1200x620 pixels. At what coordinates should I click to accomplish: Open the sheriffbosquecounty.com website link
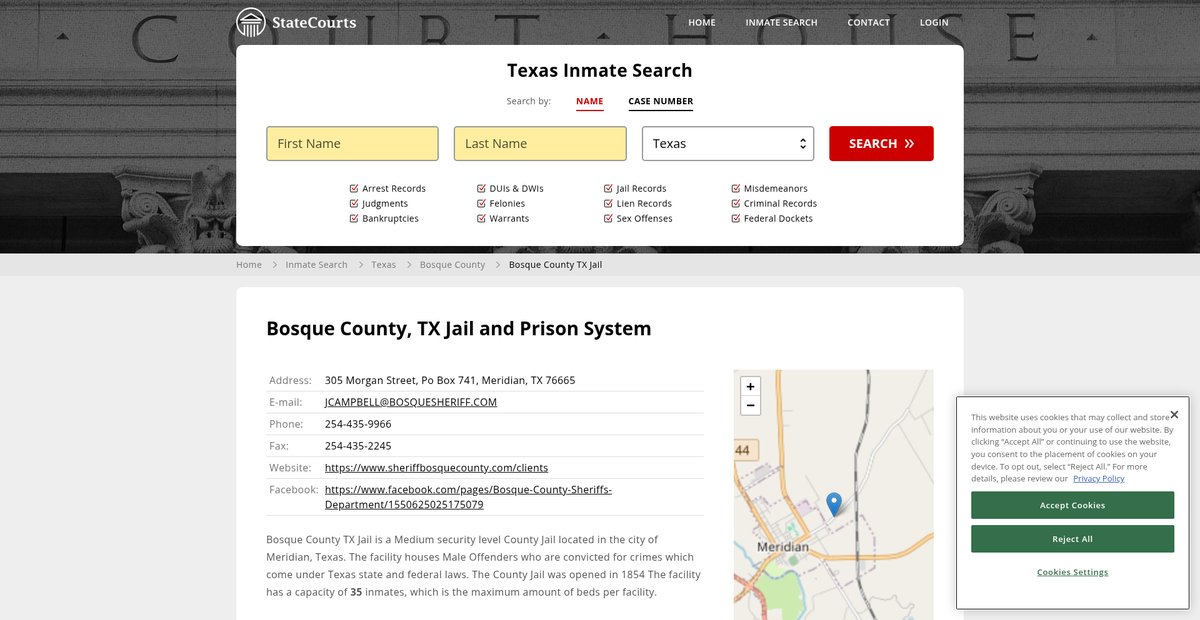tap(436, 467)
